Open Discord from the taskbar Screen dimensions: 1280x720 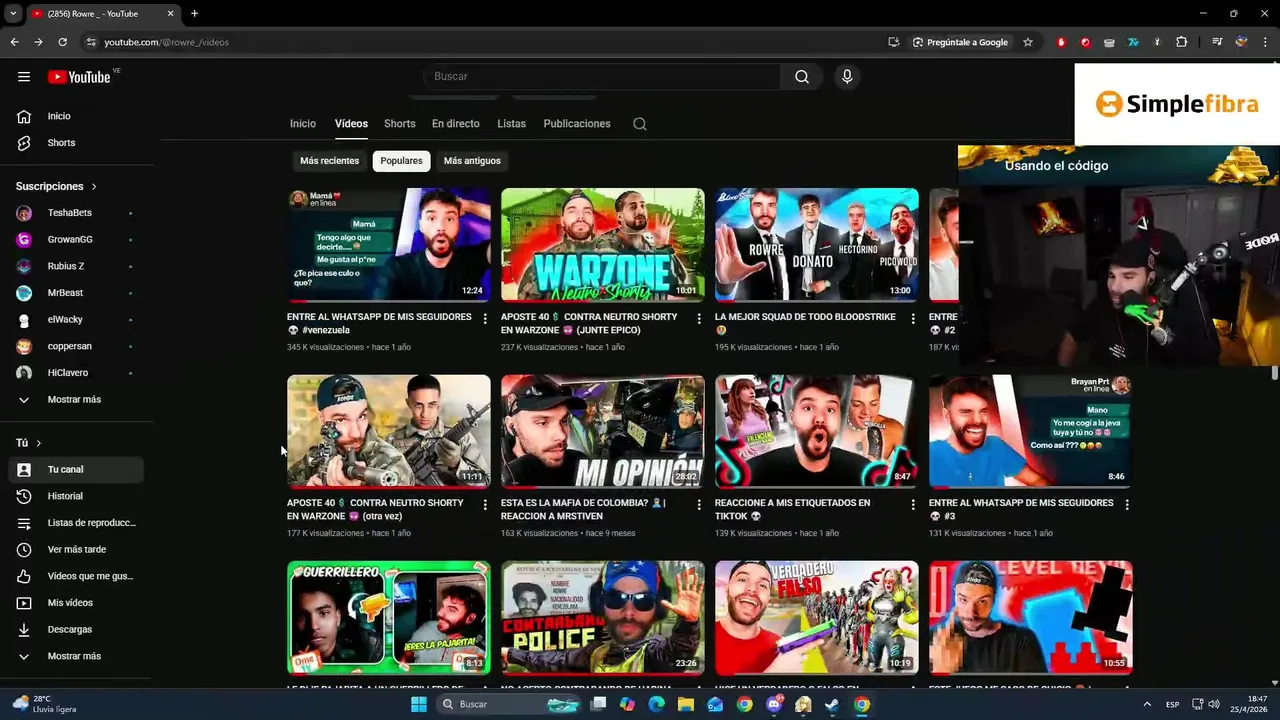click(x=774, y=704)
